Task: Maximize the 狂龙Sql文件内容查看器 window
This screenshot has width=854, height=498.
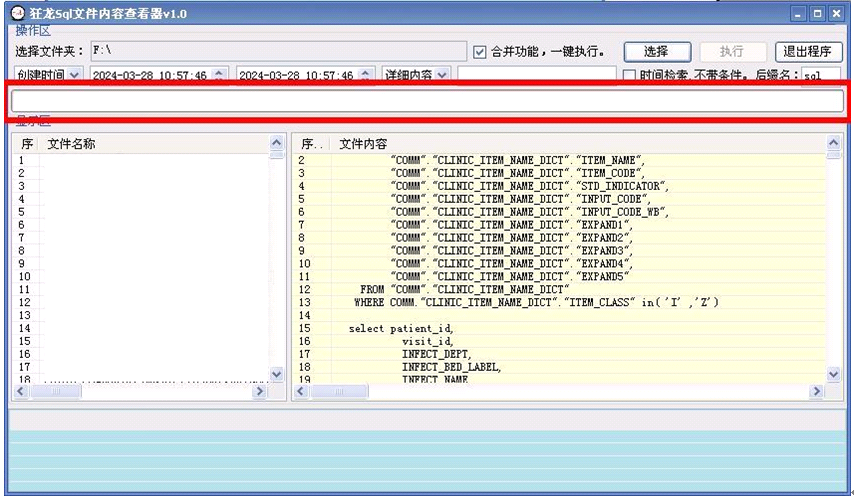Action: (x=817, y=14)
